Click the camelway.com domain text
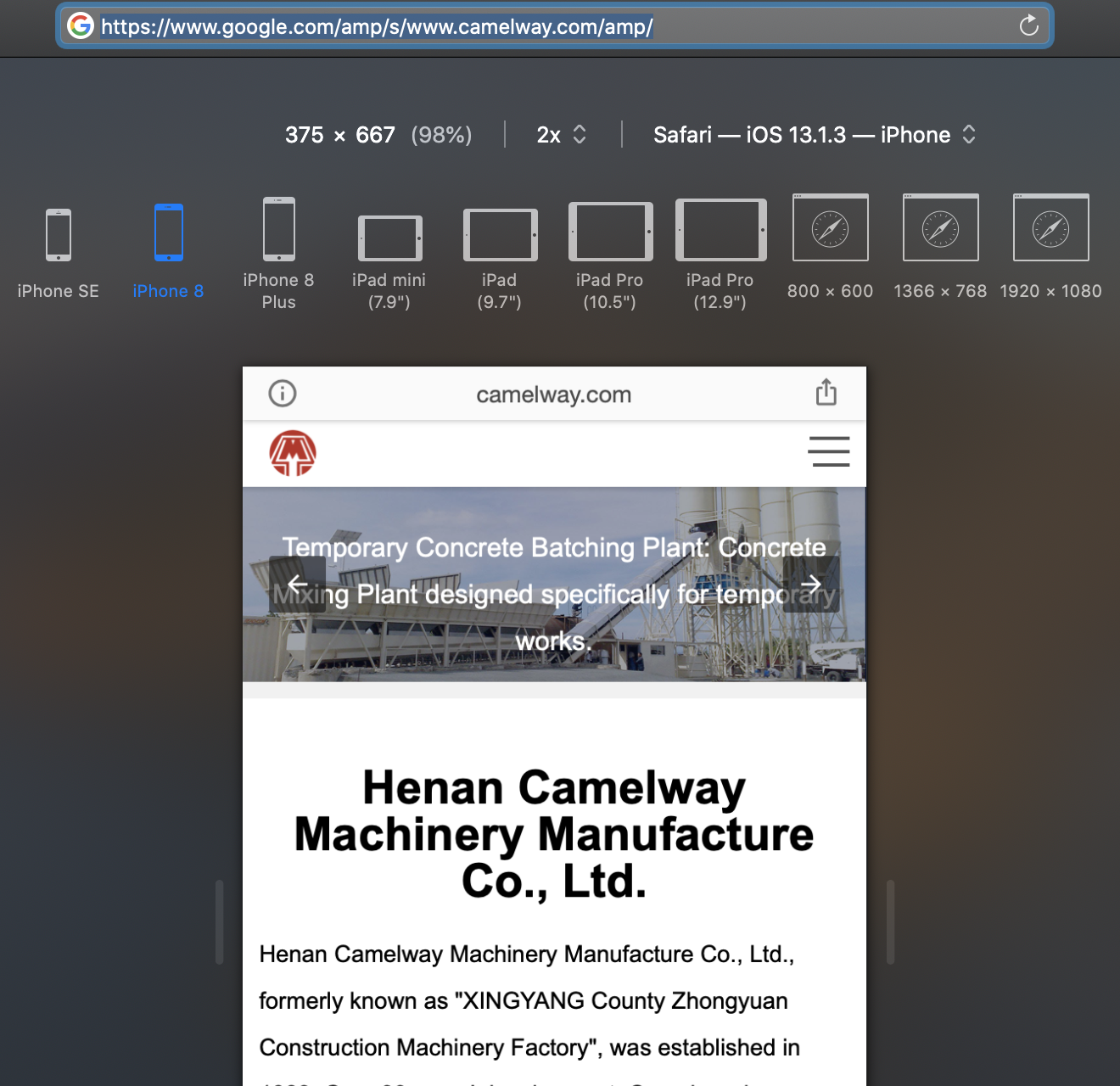 (x=554, y=395)
